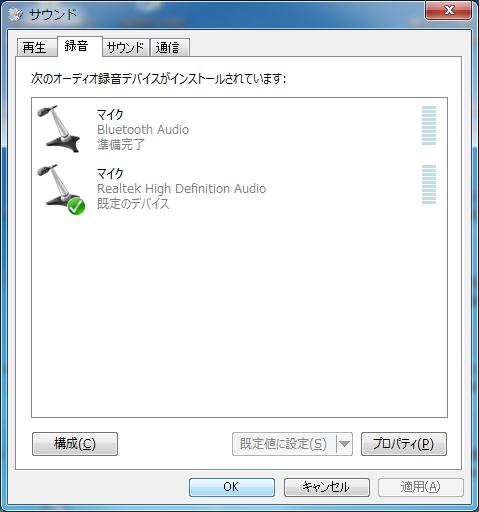The height and width of the screenshot is (512, 479).
Task: Select the 録音 tab
Action: (x=79, y=46)
